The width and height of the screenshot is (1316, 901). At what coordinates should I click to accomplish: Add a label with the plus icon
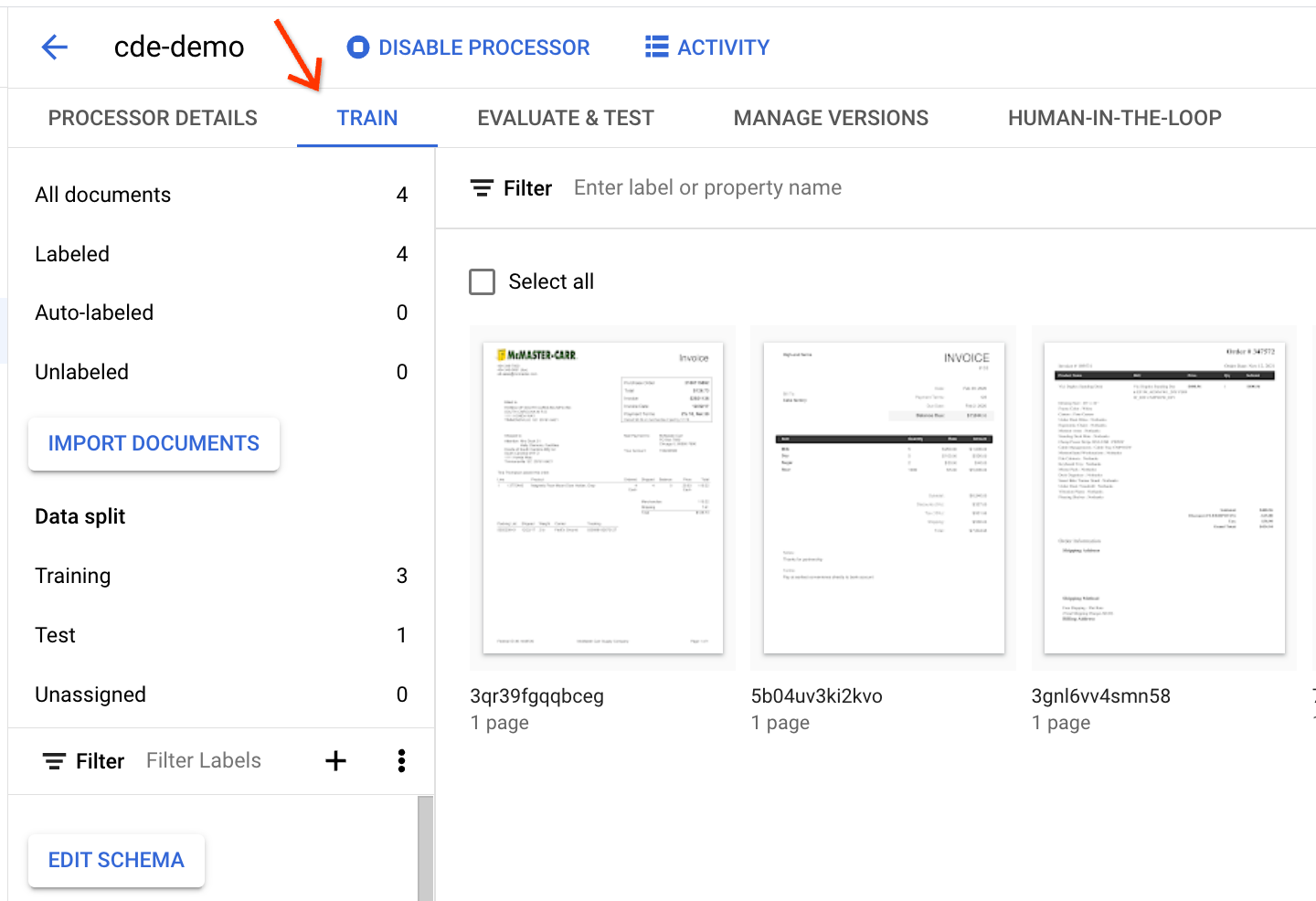pyautogui.click(x=335, y=761)
